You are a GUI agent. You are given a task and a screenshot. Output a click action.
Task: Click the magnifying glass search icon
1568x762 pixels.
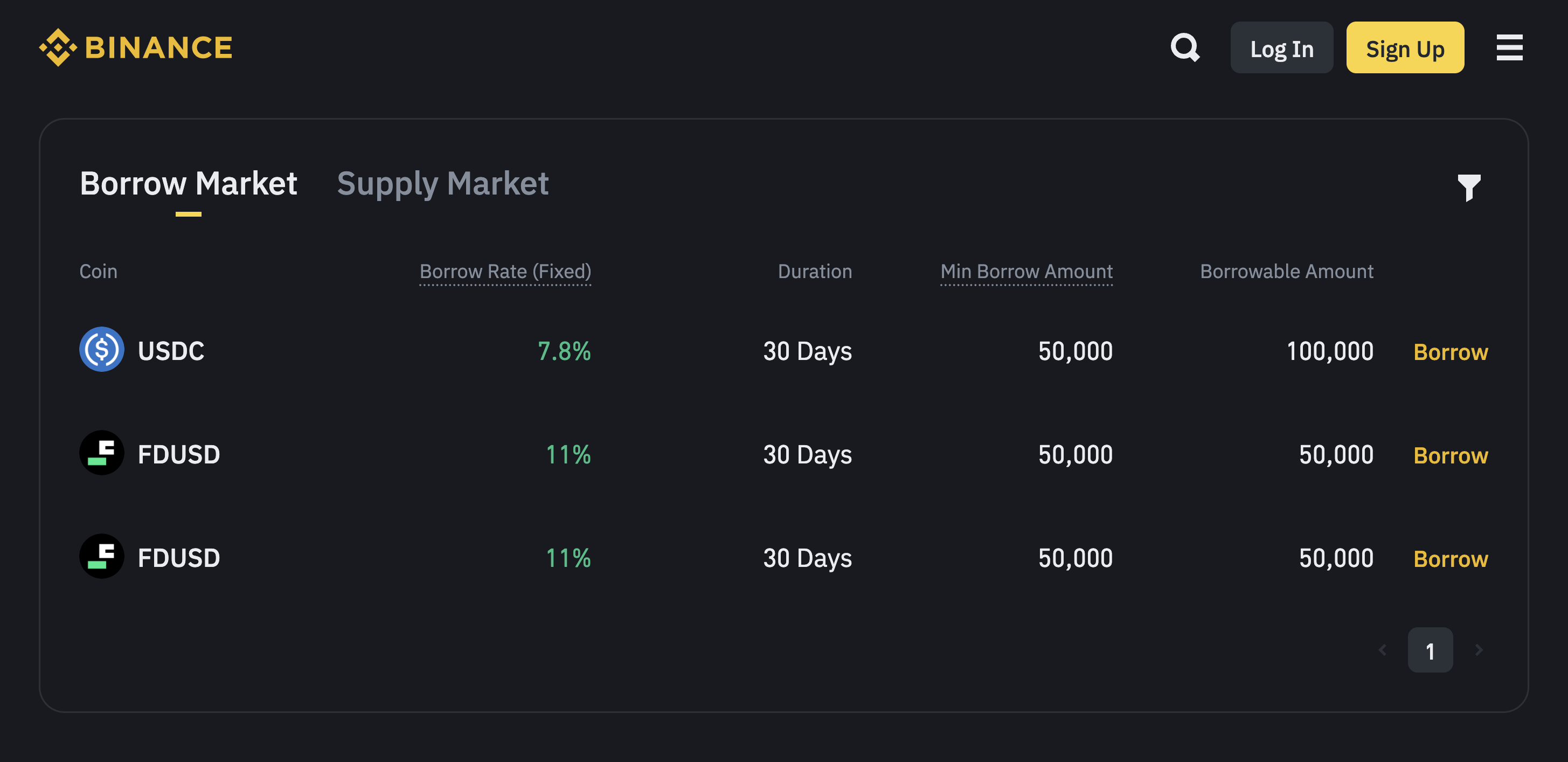pos(1184,47)
